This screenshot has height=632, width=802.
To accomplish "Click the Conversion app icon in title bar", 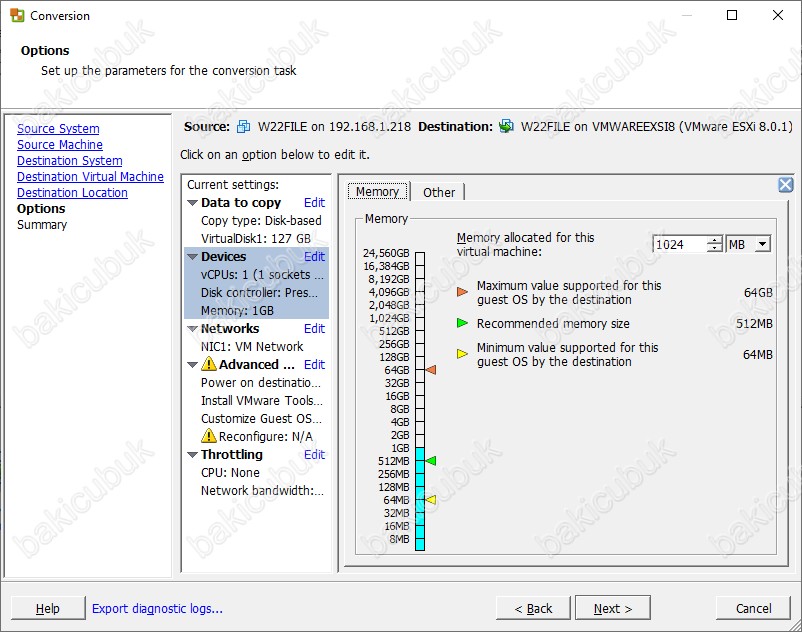I will pyautogui.click(x=17, y=15).
